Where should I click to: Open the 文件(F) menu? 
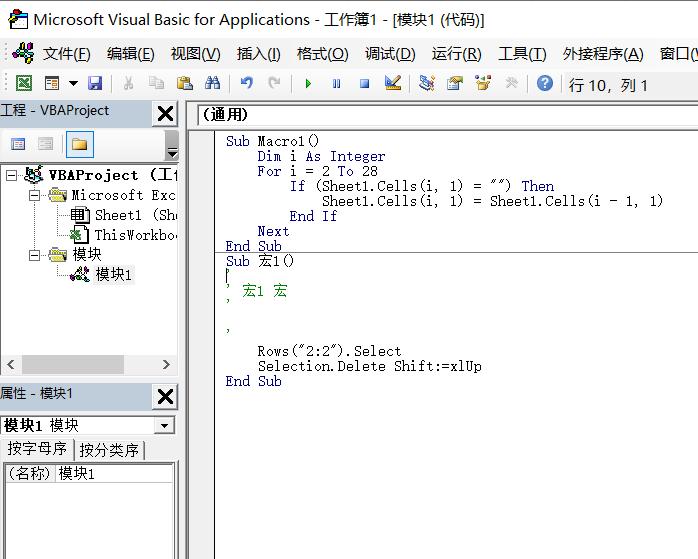click(67, 54)
